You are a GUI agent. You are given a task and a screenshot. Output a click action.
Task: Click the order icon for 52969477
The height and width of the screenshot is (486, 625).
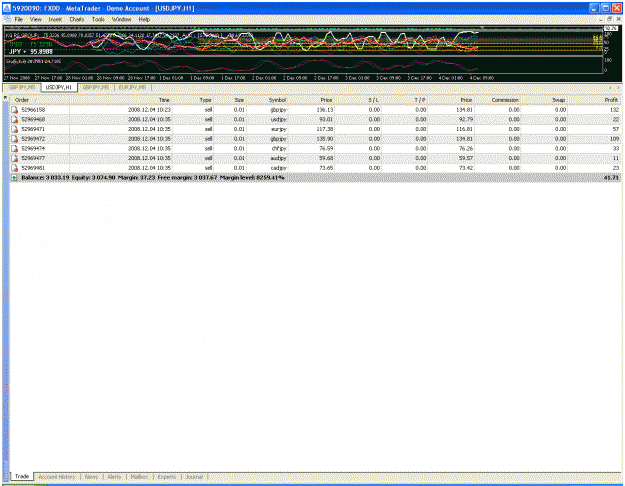[x=14, y=158]
